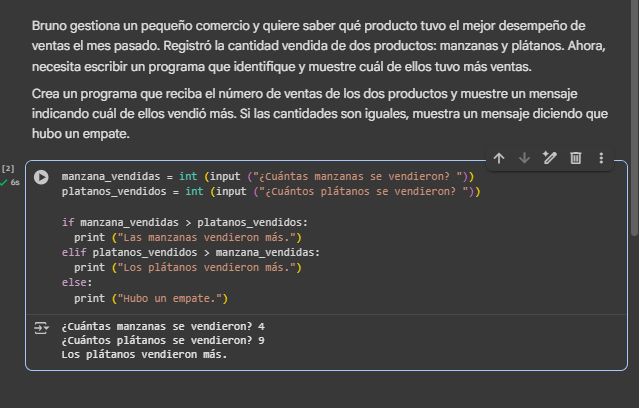Move the cell down with the down arrow

[x=524, y=158]
